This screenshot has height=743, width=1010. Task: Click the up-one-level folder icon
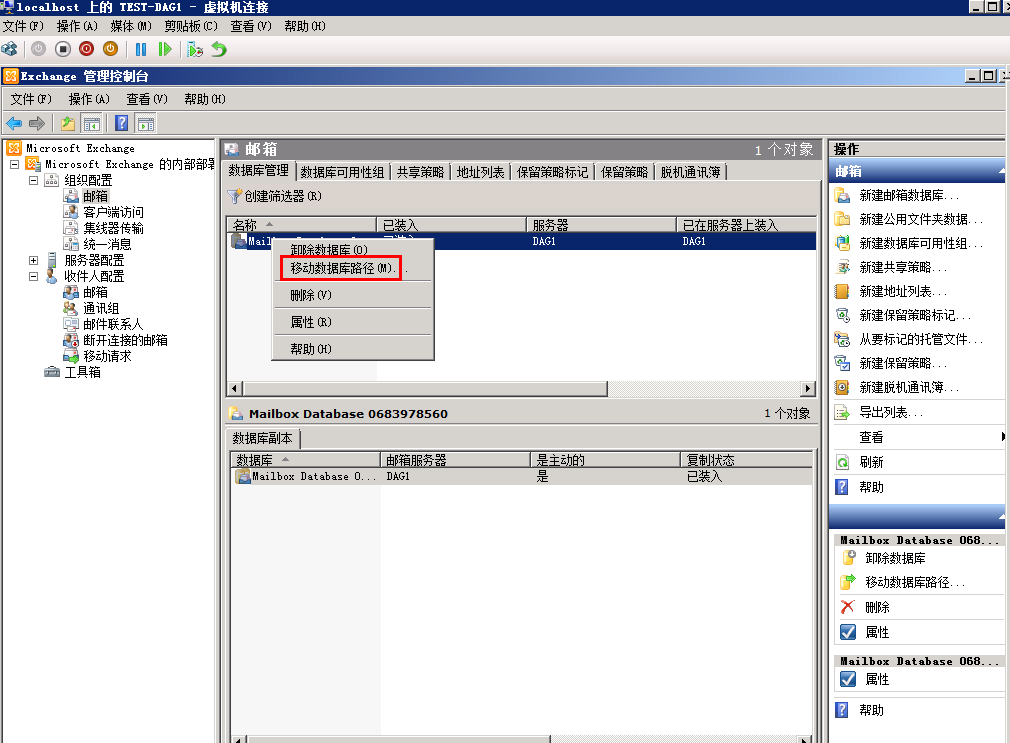point(68,123)
